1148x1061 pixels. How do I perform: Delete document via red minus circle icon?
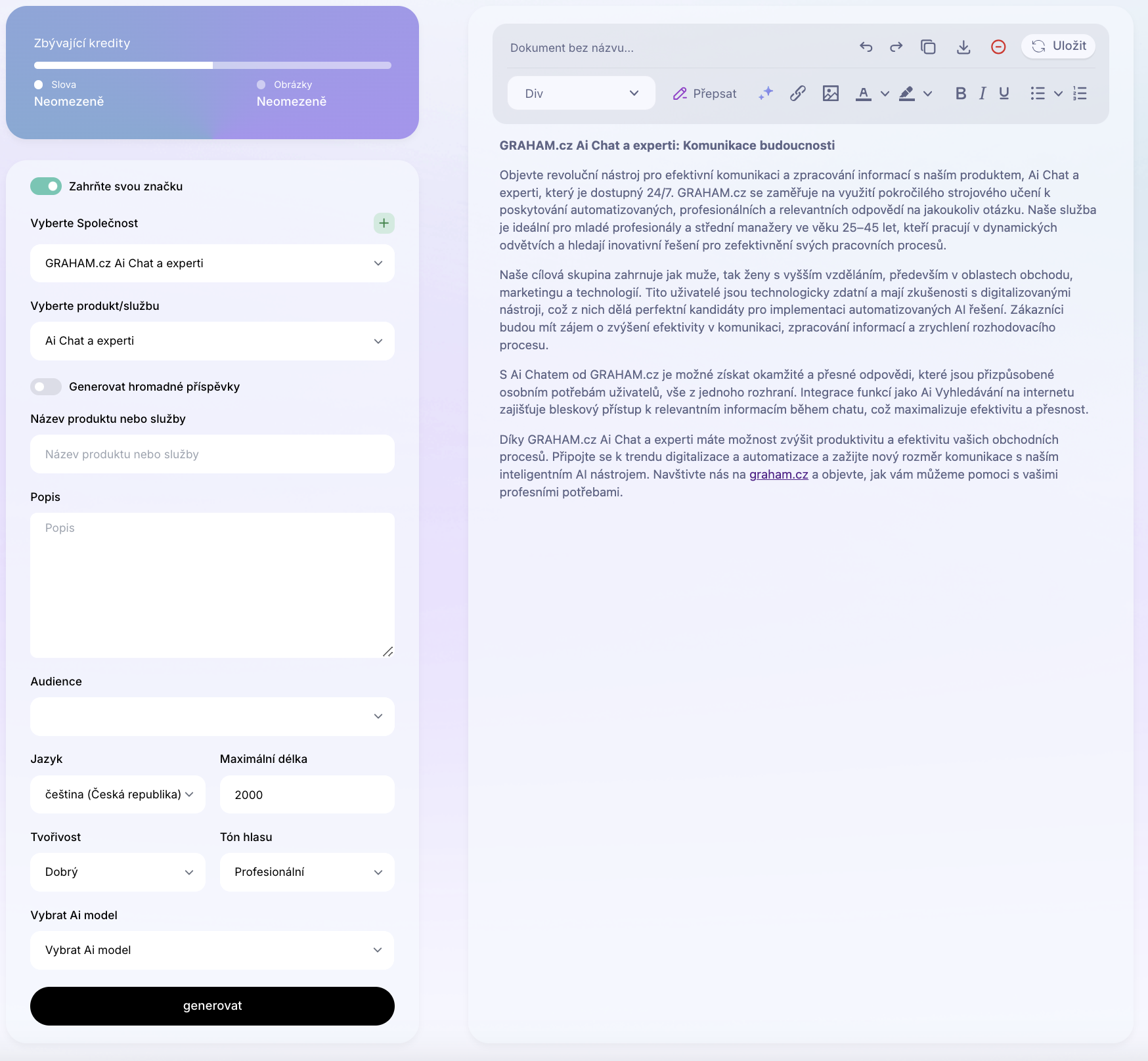[x=998, y=47]
